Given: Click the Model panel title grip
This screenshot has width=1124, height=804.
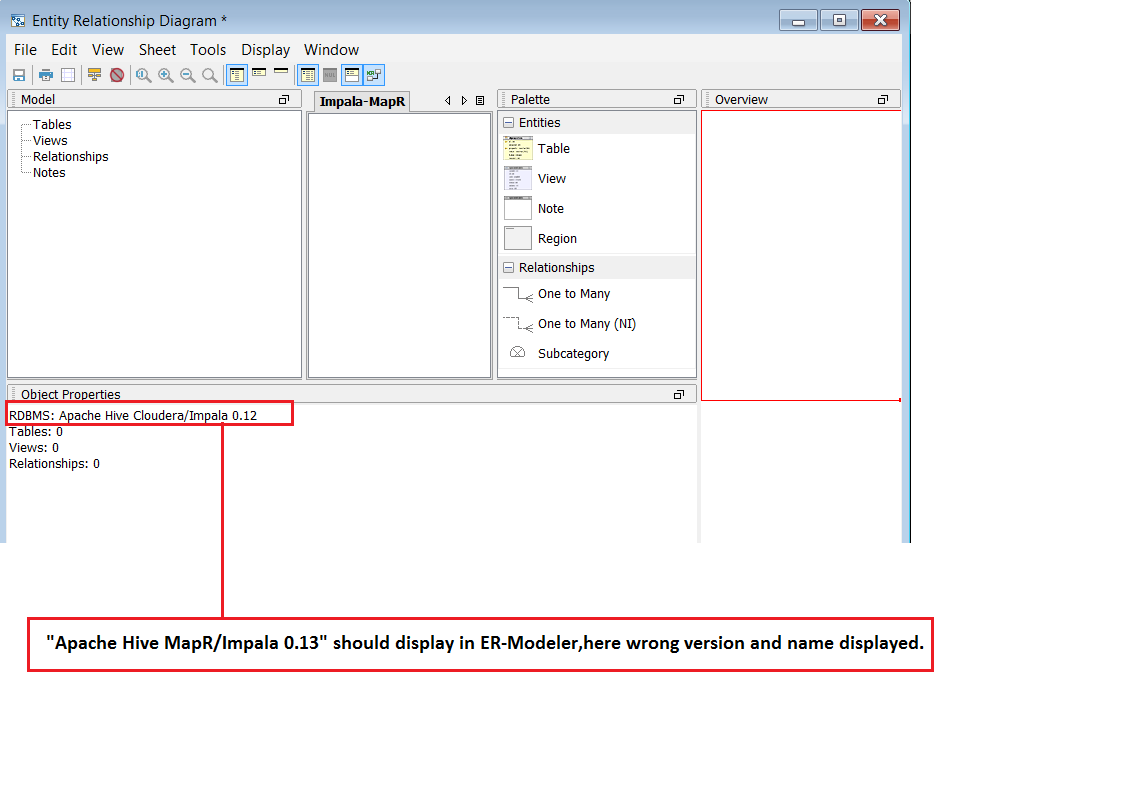Looking at the screenshot, I should pyautogui.click(x=14, y=100).
